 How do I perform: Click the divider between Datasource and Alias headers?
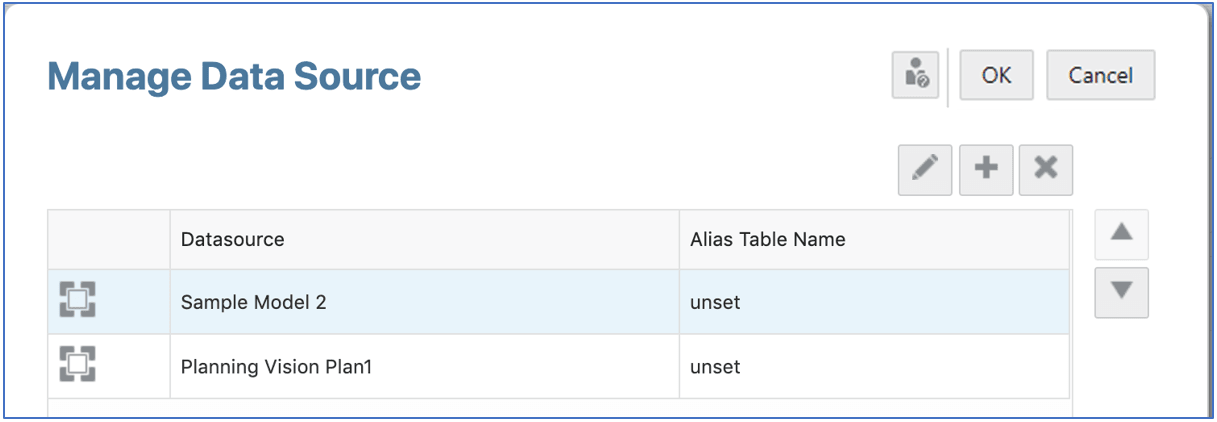coord(679,239)
